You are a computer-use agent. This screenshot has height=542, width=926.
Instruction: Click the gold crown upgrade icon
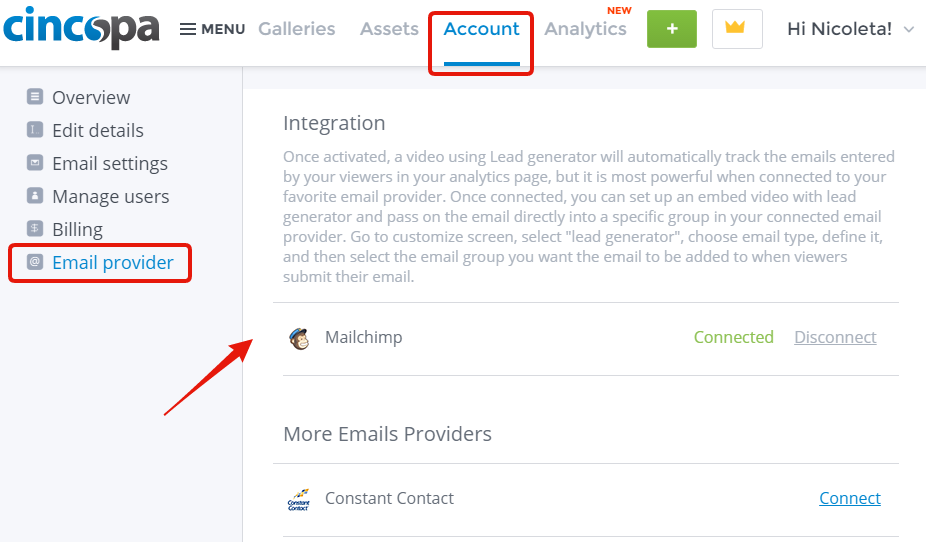coord(736,29)
